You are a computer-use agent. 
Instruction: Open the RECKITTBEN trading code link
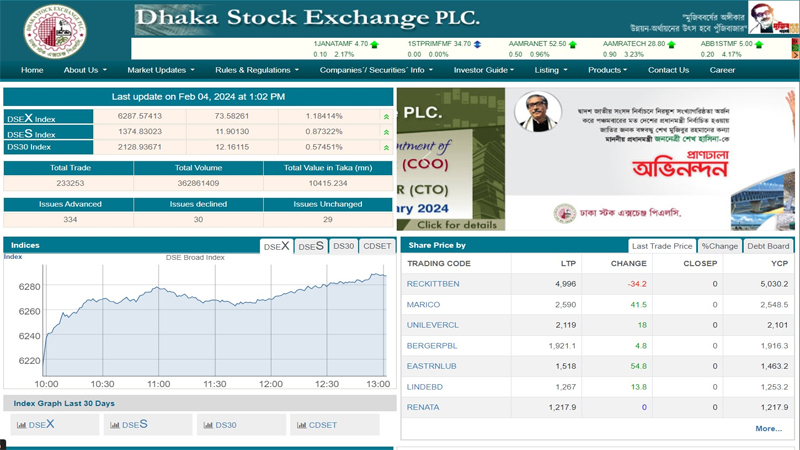pyautogui.click(x=433, y=284)
